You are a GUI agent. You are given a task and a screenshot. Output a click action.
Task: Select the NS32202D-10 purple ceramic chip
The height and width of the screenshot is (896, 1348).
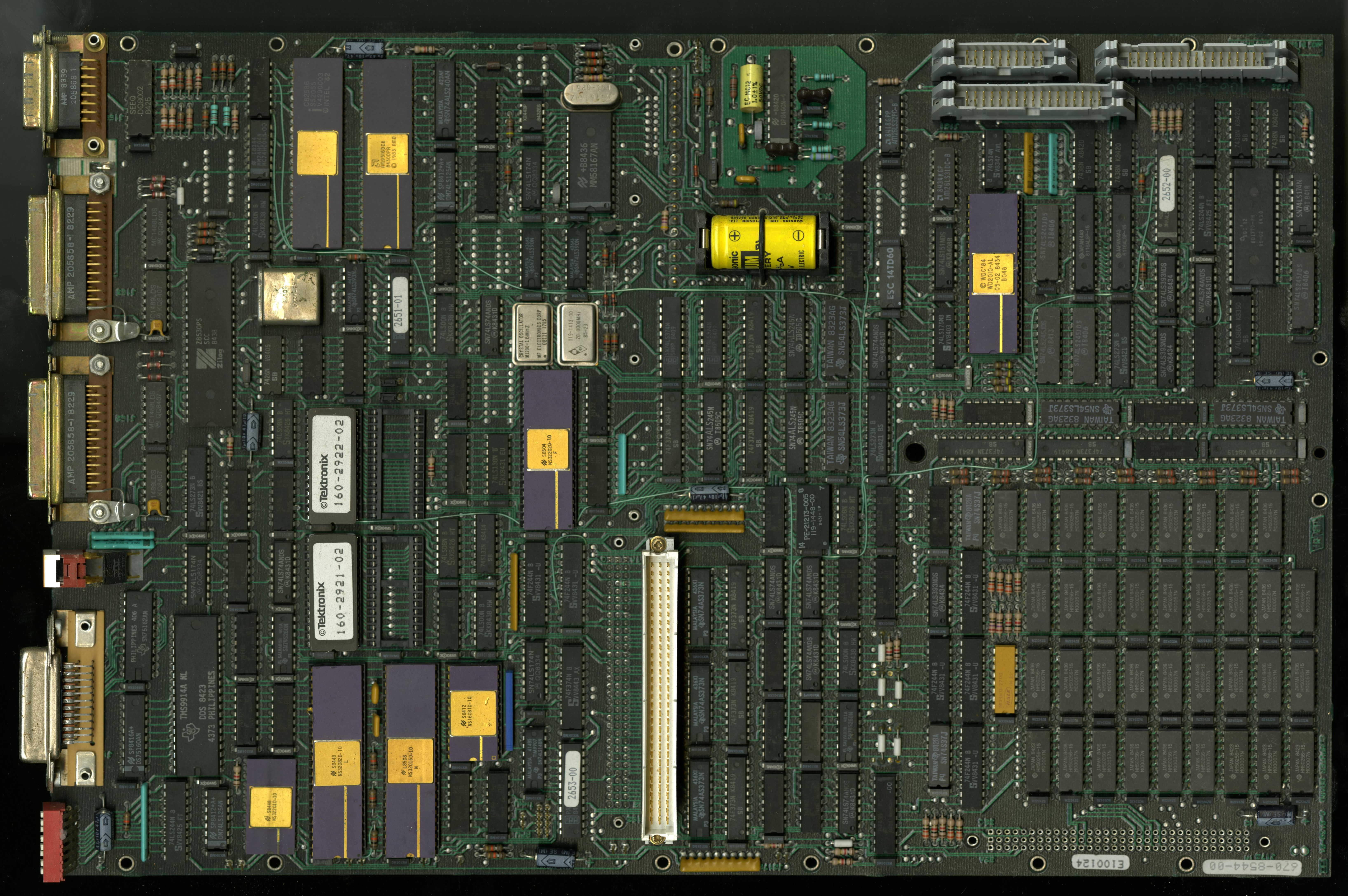click(x=548, y=449)
